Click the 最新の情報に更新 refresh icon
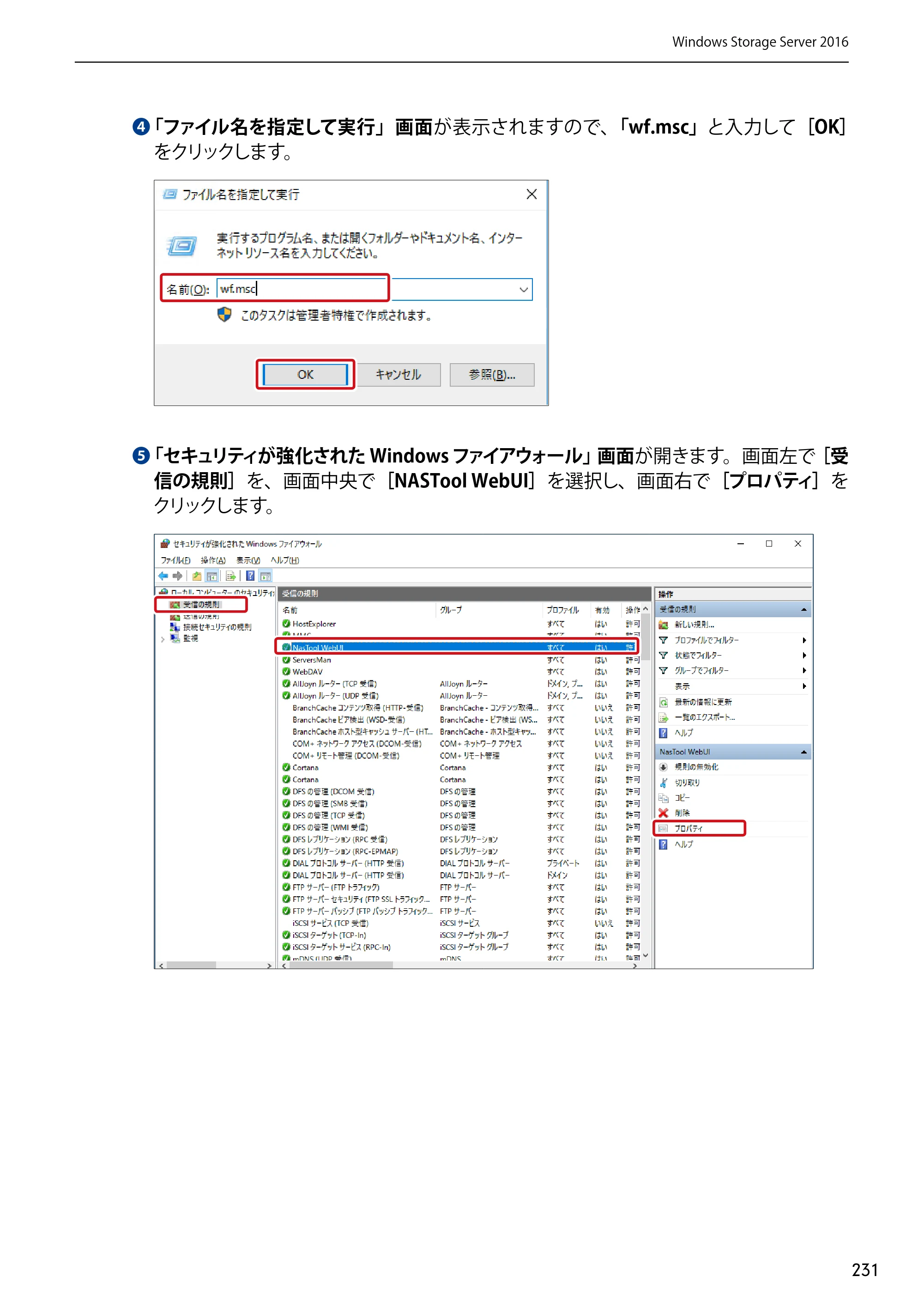The width and height of the screenshot is (924, 1307). click(x=664, y=702)
